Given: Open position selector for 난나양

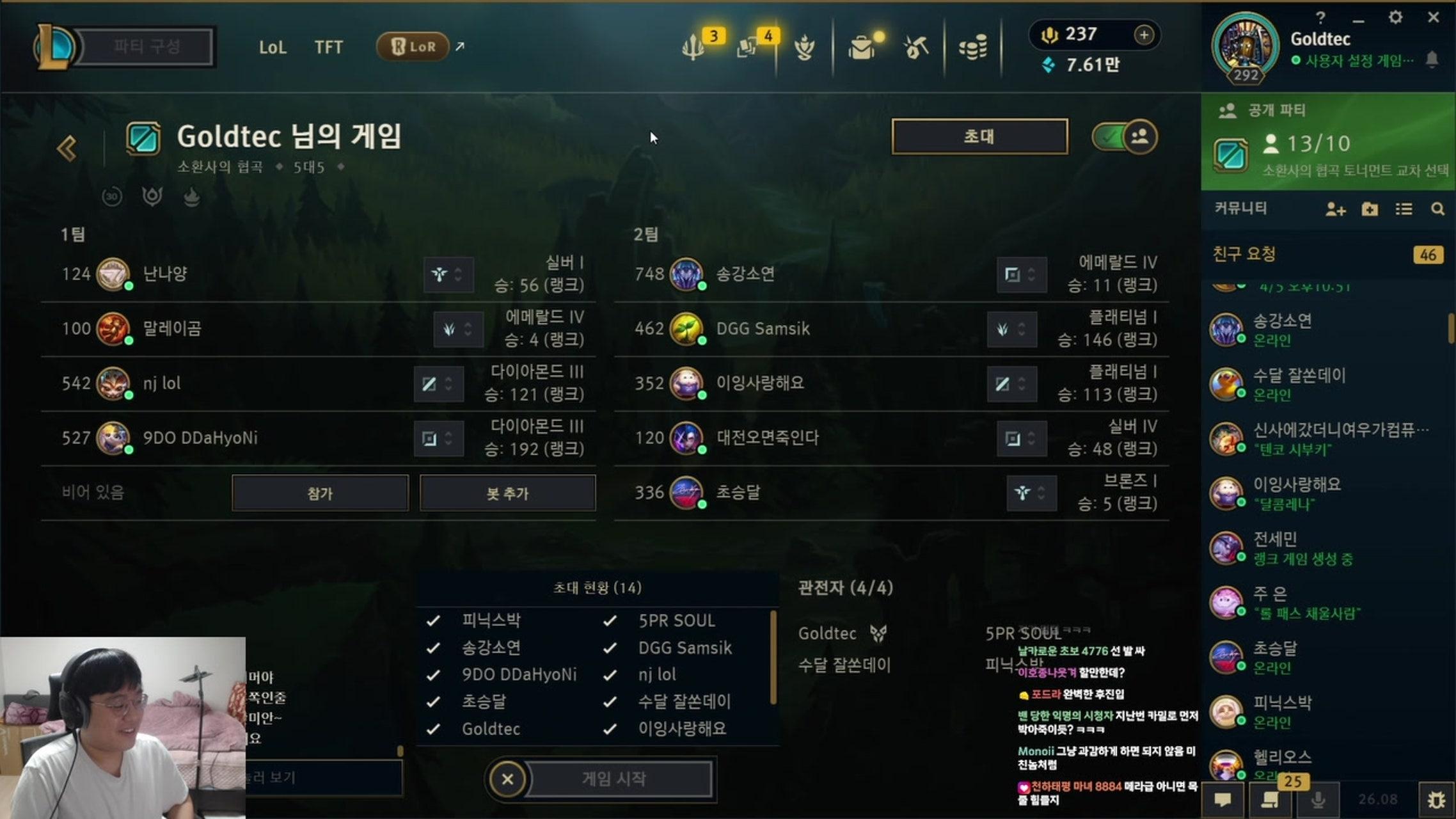Looking at the screenshot, I should coord(448,274).
